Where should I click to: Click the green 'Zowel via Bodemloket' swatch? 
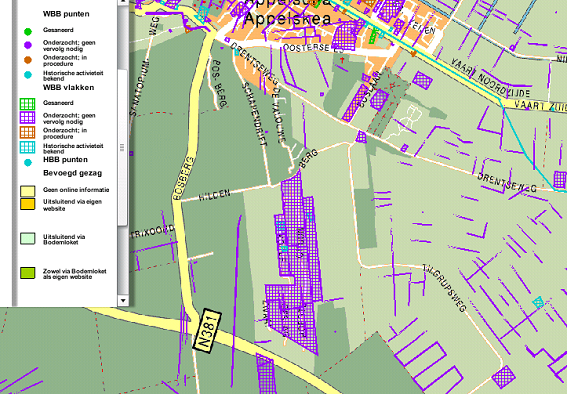tap(28, 273)
